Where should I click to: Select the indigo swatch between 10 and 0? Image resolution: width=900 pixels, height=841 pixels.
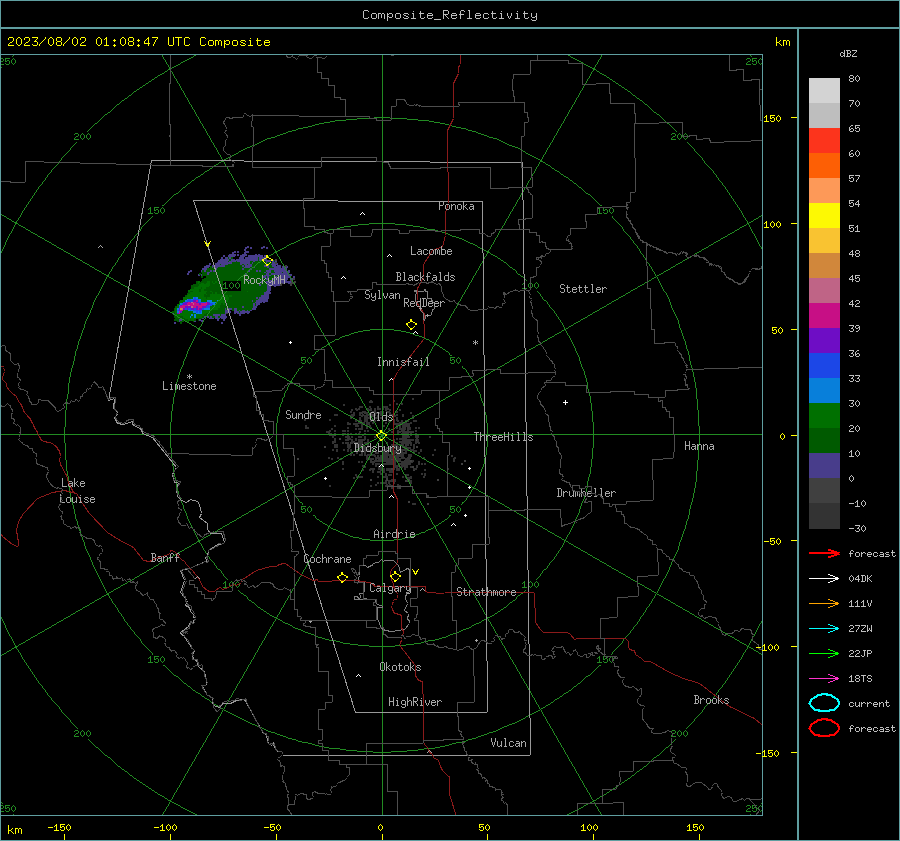tap(824, 466)
